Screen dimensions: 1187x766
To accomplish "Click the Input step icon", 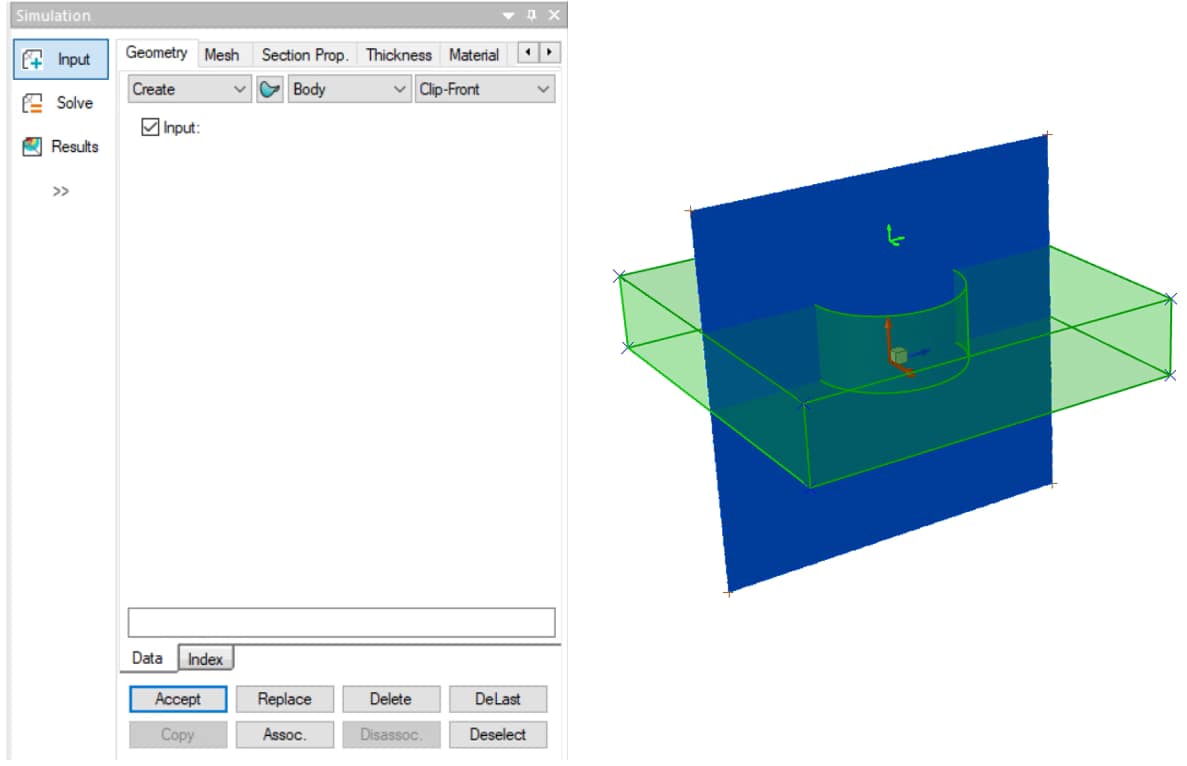I will click(34, 60).
